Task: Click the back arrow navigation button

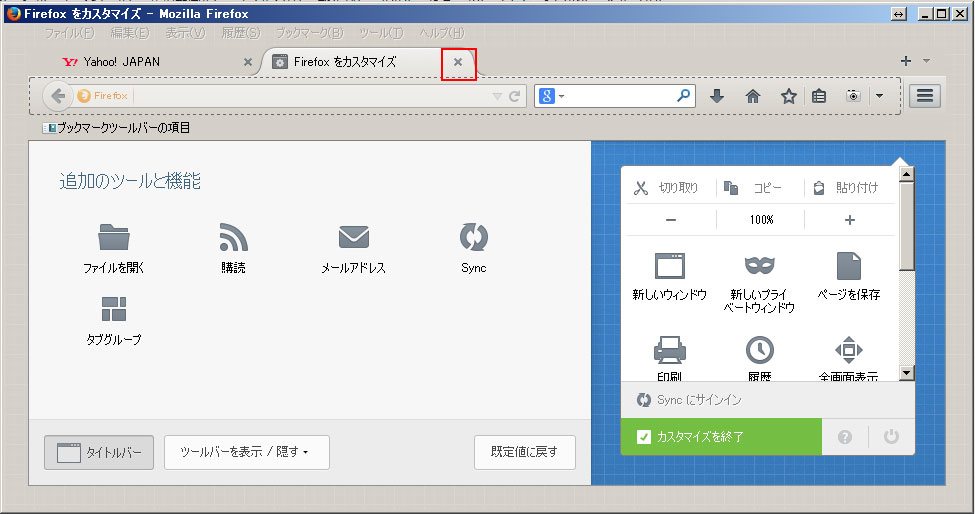Action: pyautogui.click(x=58, y=96)
